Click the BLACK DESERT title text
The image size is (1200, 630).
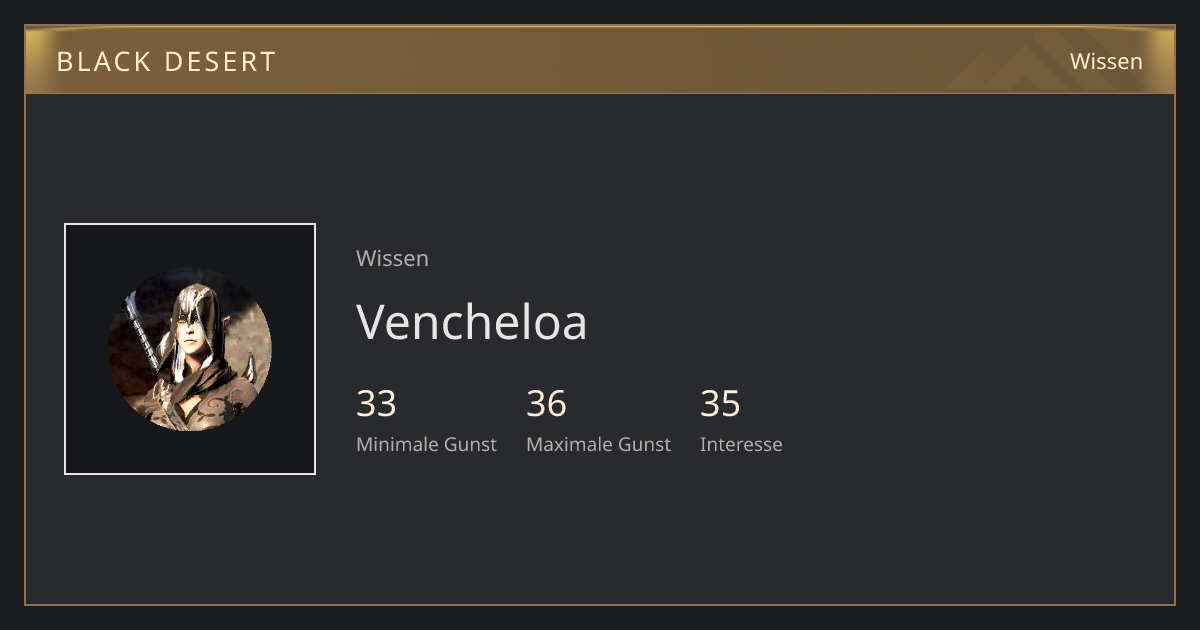tap(166, 61)
